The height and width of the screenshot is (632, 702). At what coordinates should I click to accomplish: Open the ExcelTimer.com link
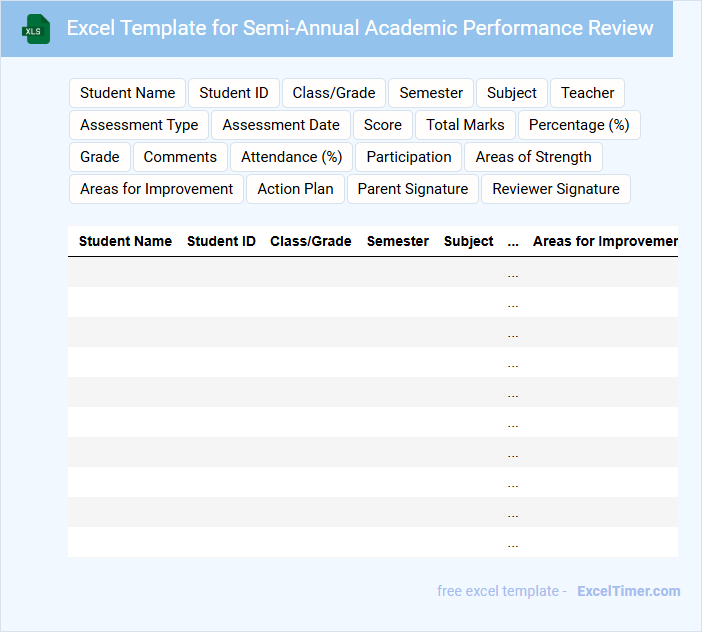(x=629, y=591)
